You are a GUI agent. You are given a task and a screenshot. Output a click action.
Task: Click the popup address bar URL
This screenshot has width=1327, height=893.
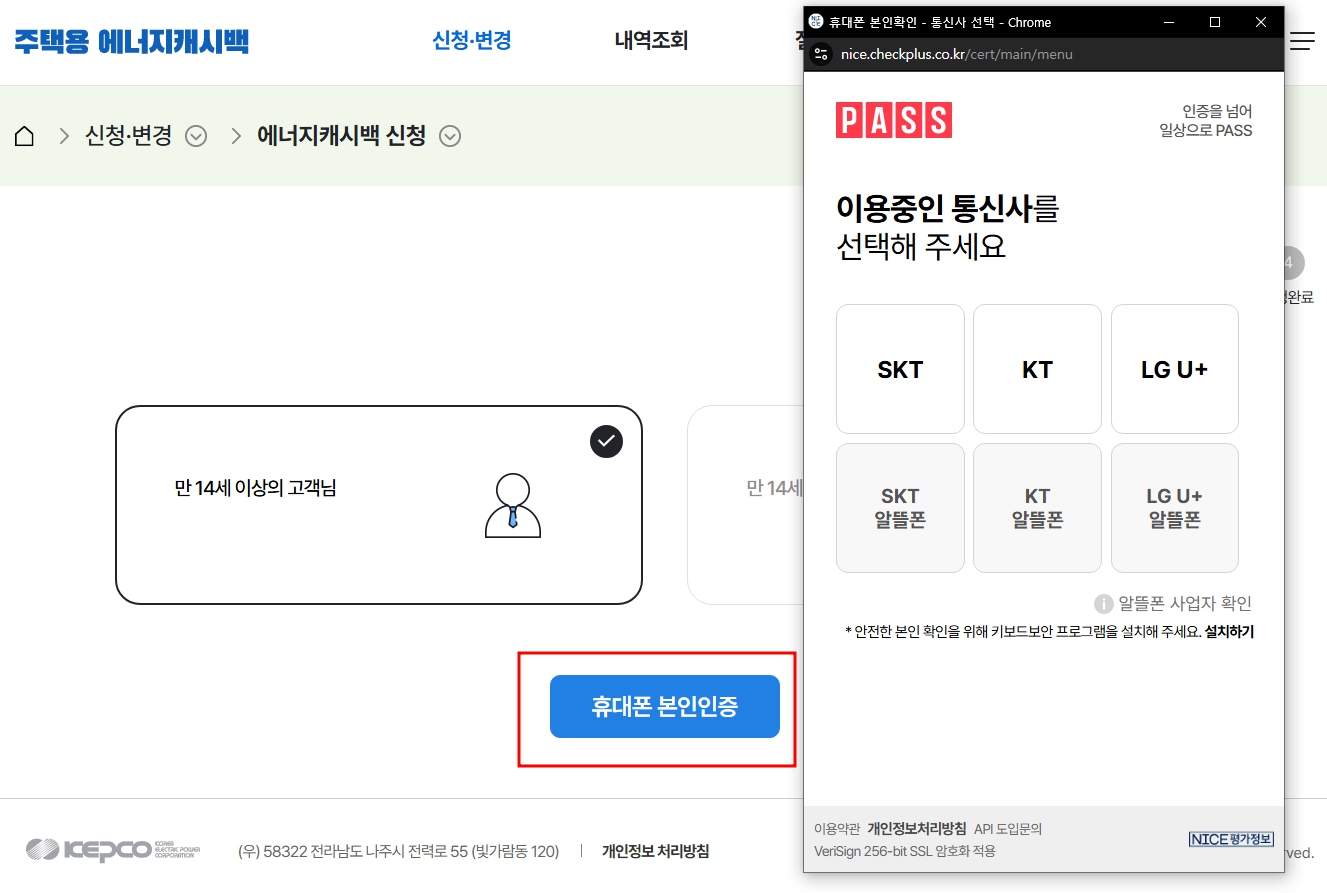point(957,54)
